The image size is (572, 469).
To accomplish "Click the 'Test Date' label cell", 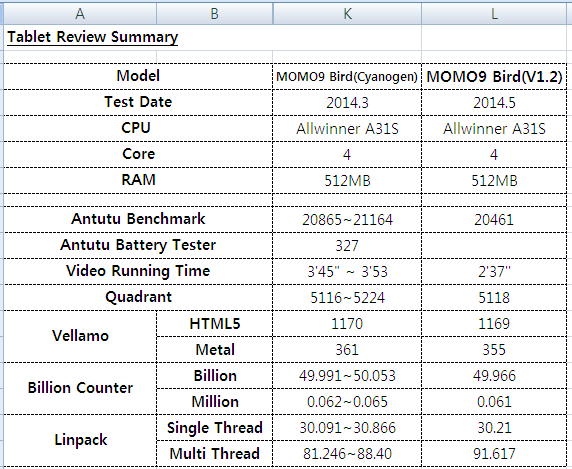I will click(138, 102).
